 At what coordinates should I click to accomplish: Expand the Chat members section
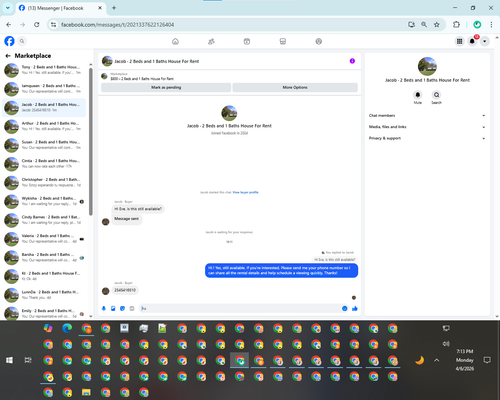click(427, 116)
